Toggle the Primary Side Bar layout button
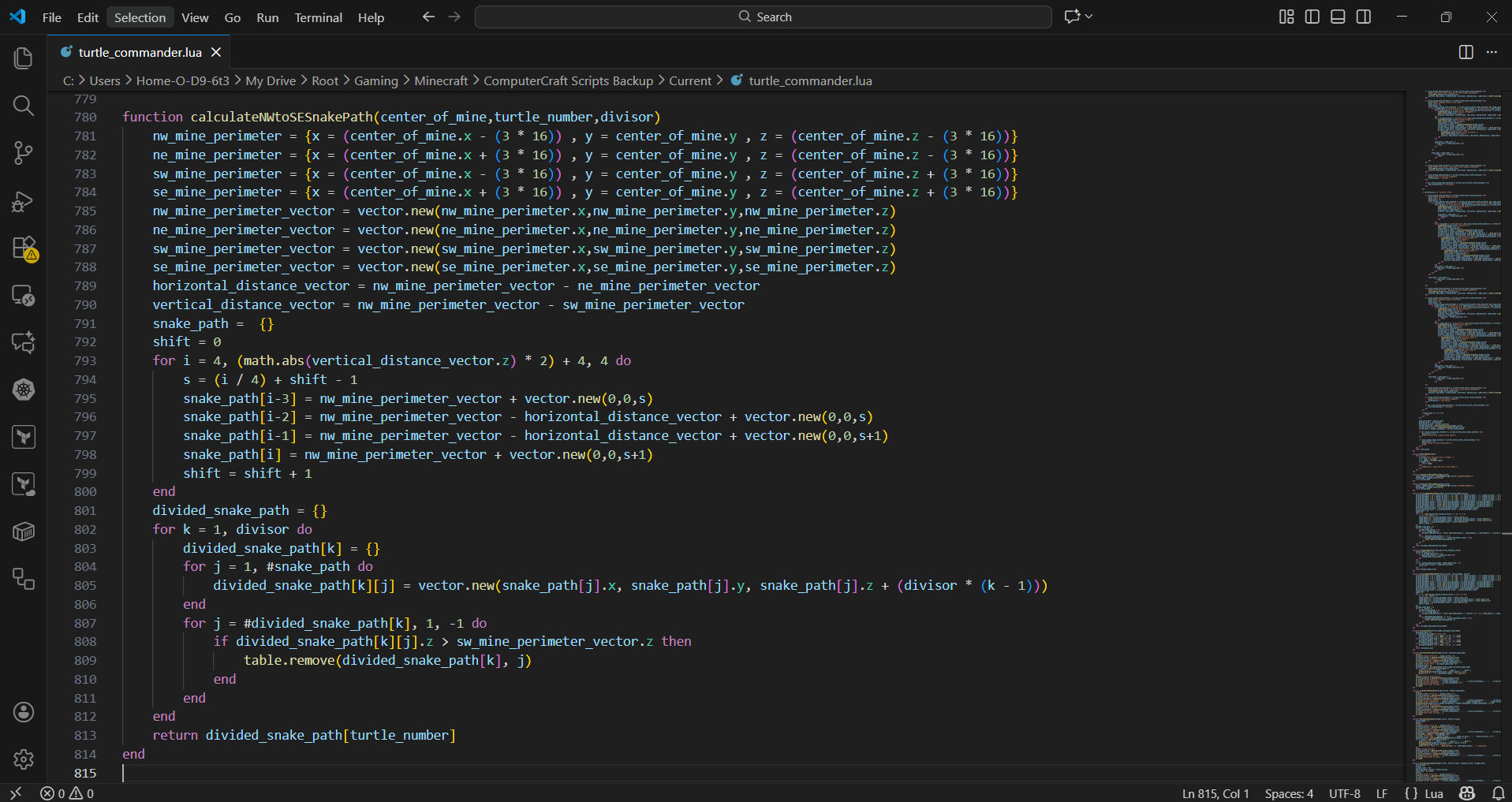This screenshot has width=1512, height=802. [1312, 17]
